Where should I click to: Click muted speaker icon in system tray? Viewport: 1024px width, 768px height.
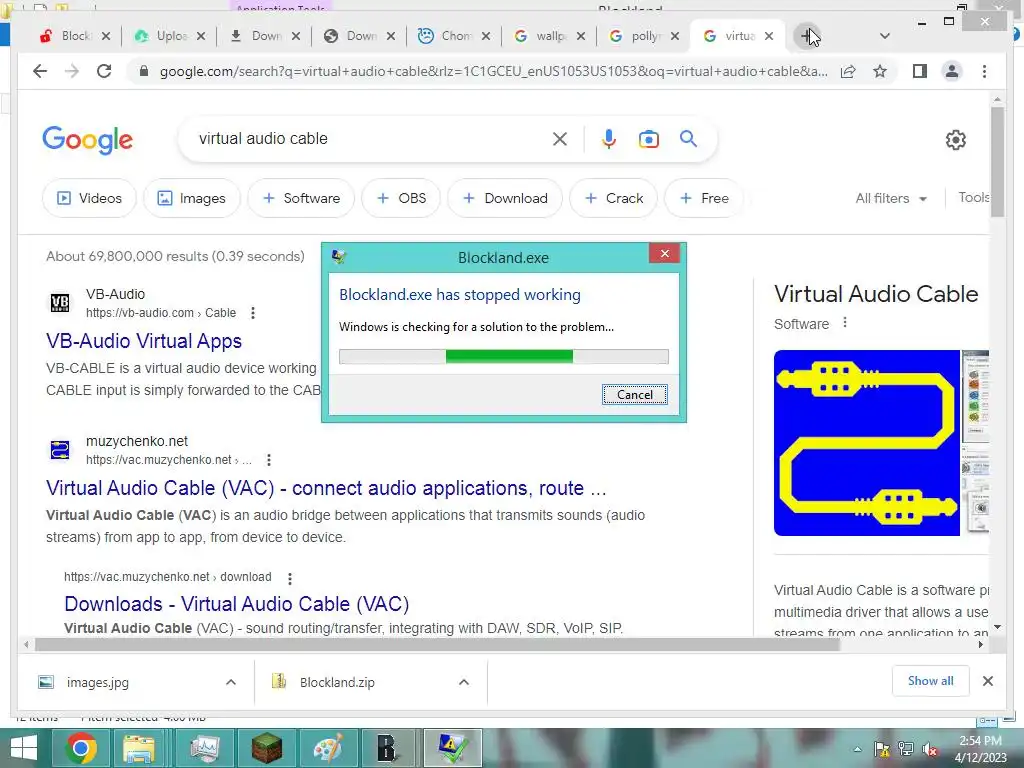point(930,750)
